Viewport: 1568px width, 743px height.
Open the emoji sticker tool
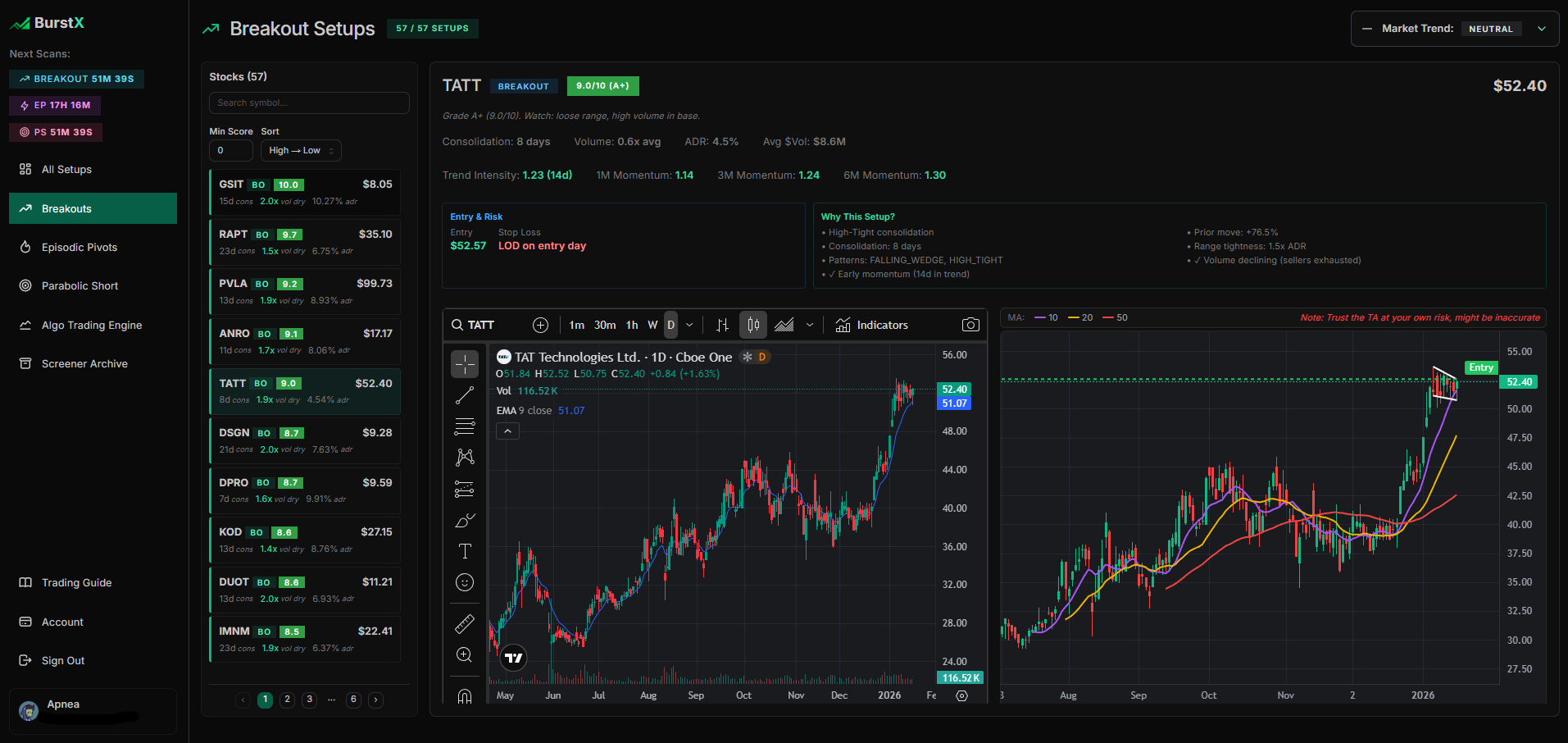[x=465, y=582]
